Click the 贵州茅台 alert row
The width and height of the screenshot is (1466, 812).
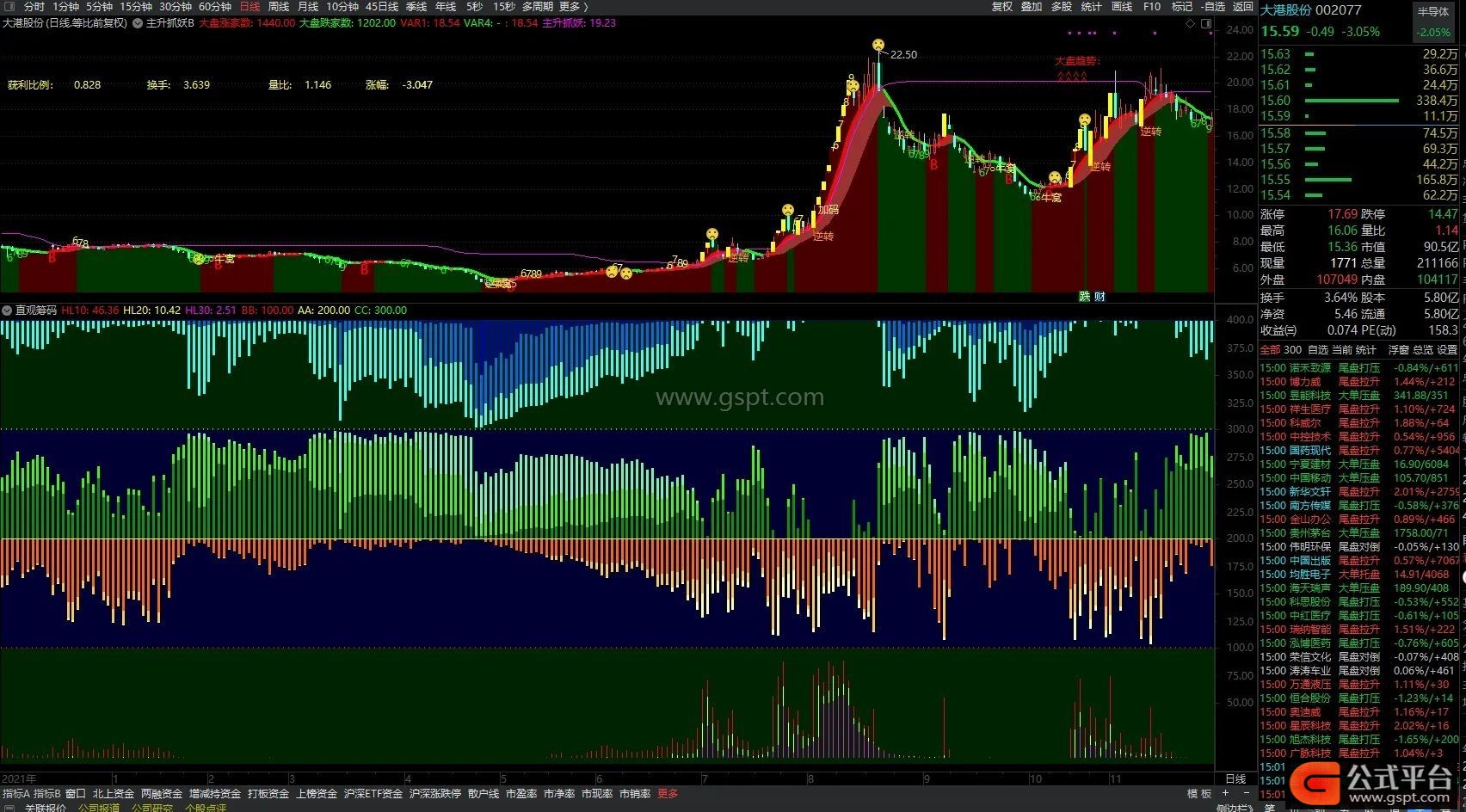point(1360,533)
